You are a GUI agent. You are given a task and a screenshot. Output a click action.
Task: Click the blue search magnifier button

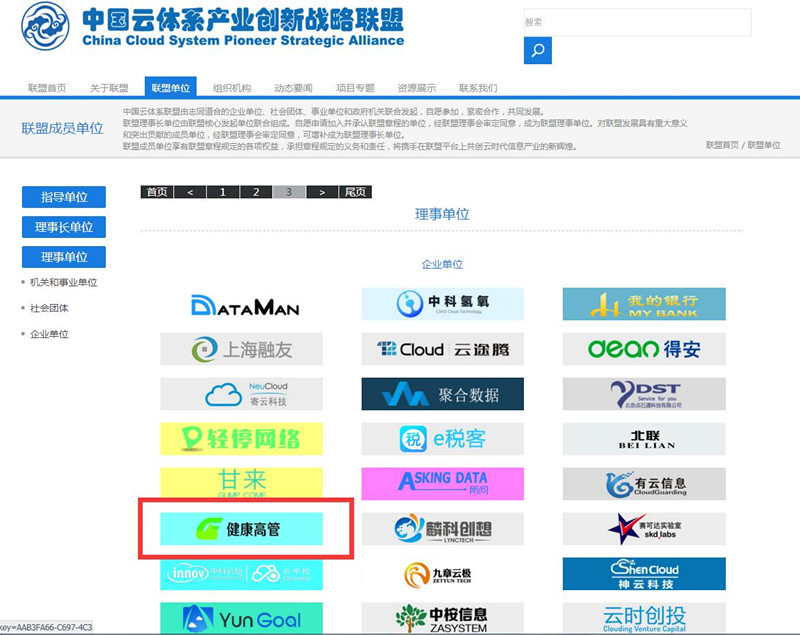point(537,50)
